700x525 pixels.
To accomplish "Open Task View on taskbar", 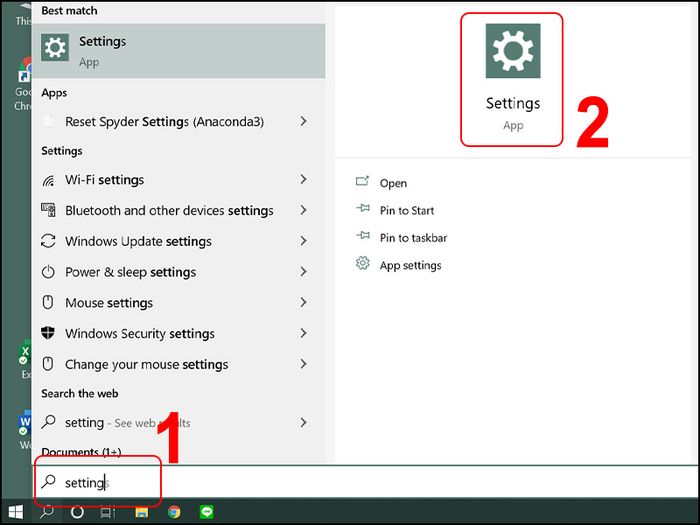I will pyautogui.click(x=108, y=512).
